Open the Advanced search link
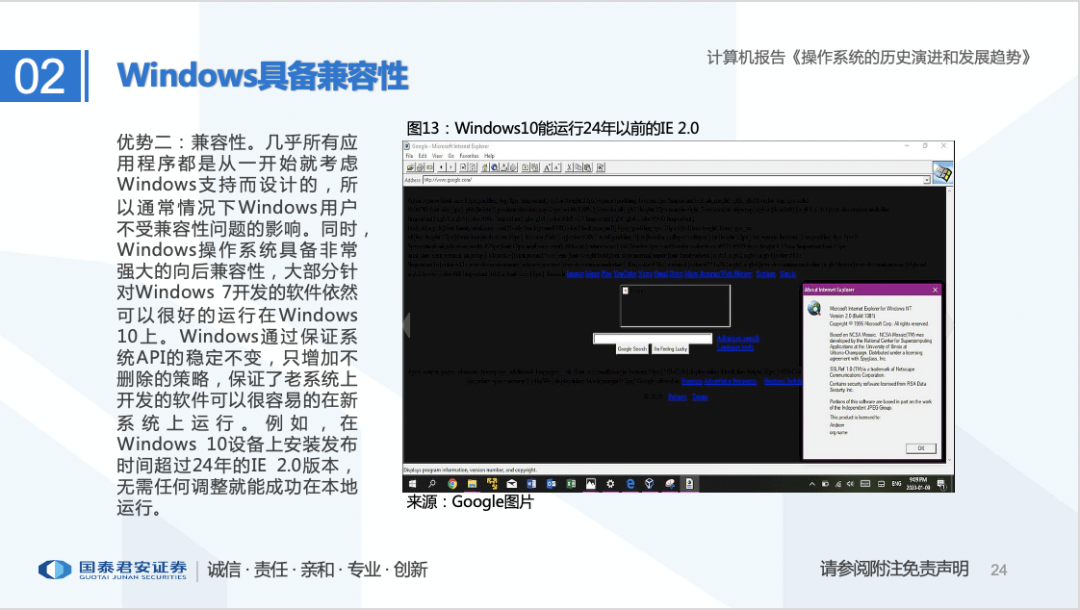This screenshot has height=610, width=1080. point(738,338)
